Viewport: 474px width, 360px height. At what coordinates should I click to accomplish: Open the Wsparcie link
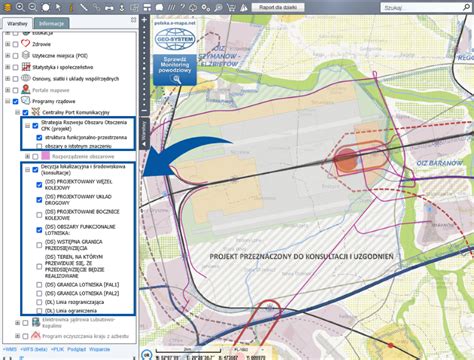pyautogui.click(x=99, y=349)
